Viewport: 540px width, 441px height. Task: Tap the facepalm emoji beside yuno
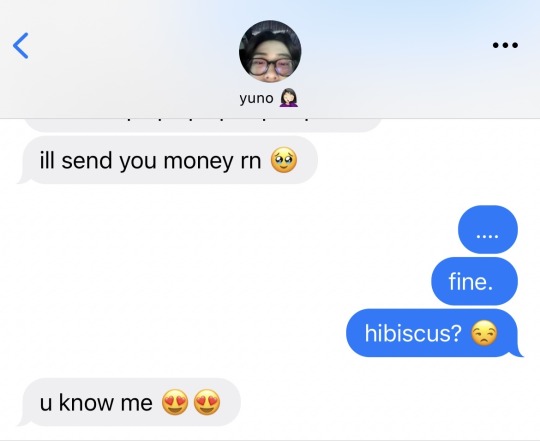tap(289, 98)
